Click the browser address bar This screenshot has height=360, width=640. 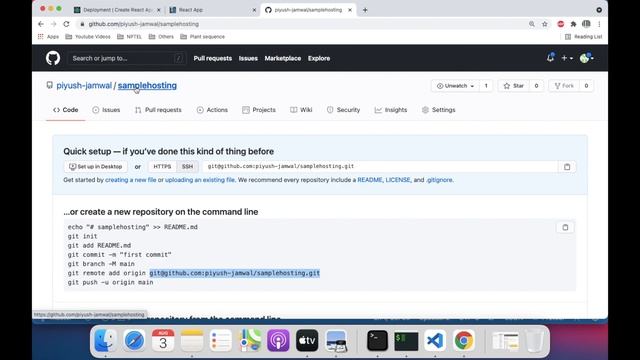point(302,24)
